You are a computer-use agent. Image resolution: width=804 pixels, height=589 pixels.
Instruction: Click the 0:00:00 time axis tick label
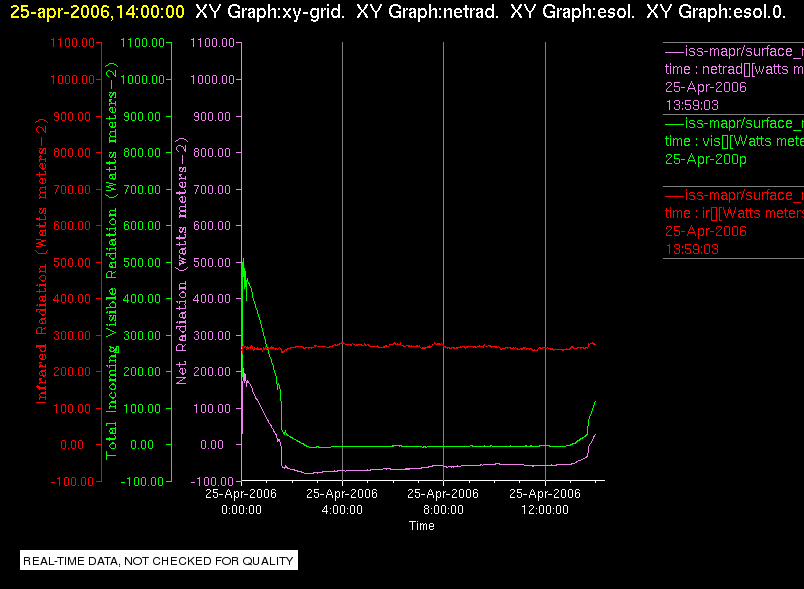point(241,501)
